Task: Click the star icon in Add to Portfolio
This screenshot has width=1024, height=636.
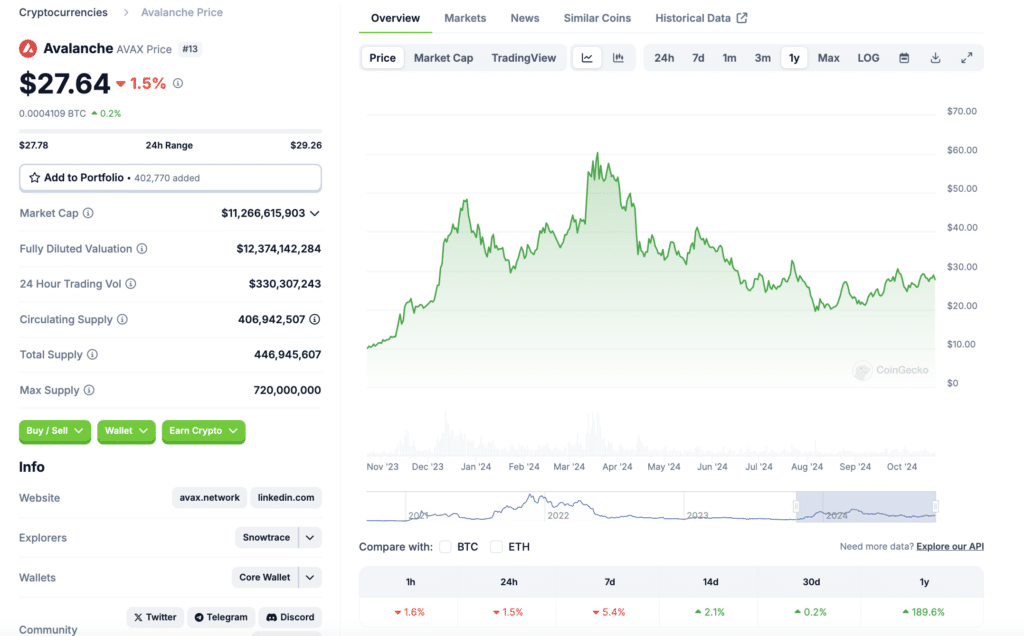Action: click(35, 178)
